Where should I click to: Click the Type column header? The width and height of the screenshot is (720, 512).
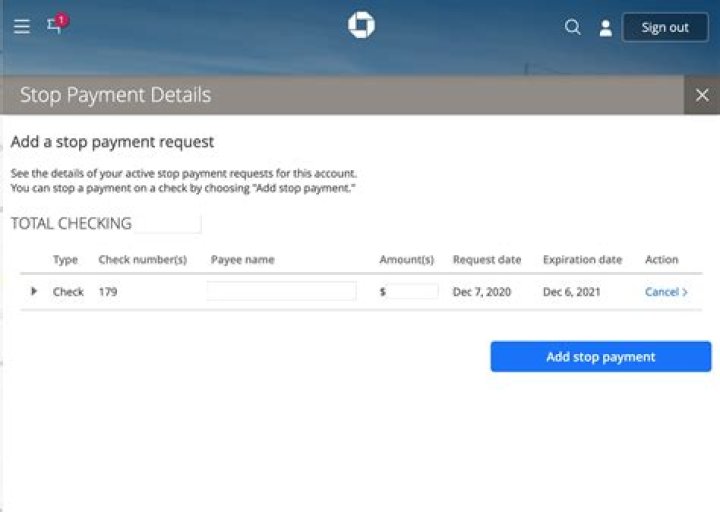(65, 260)
